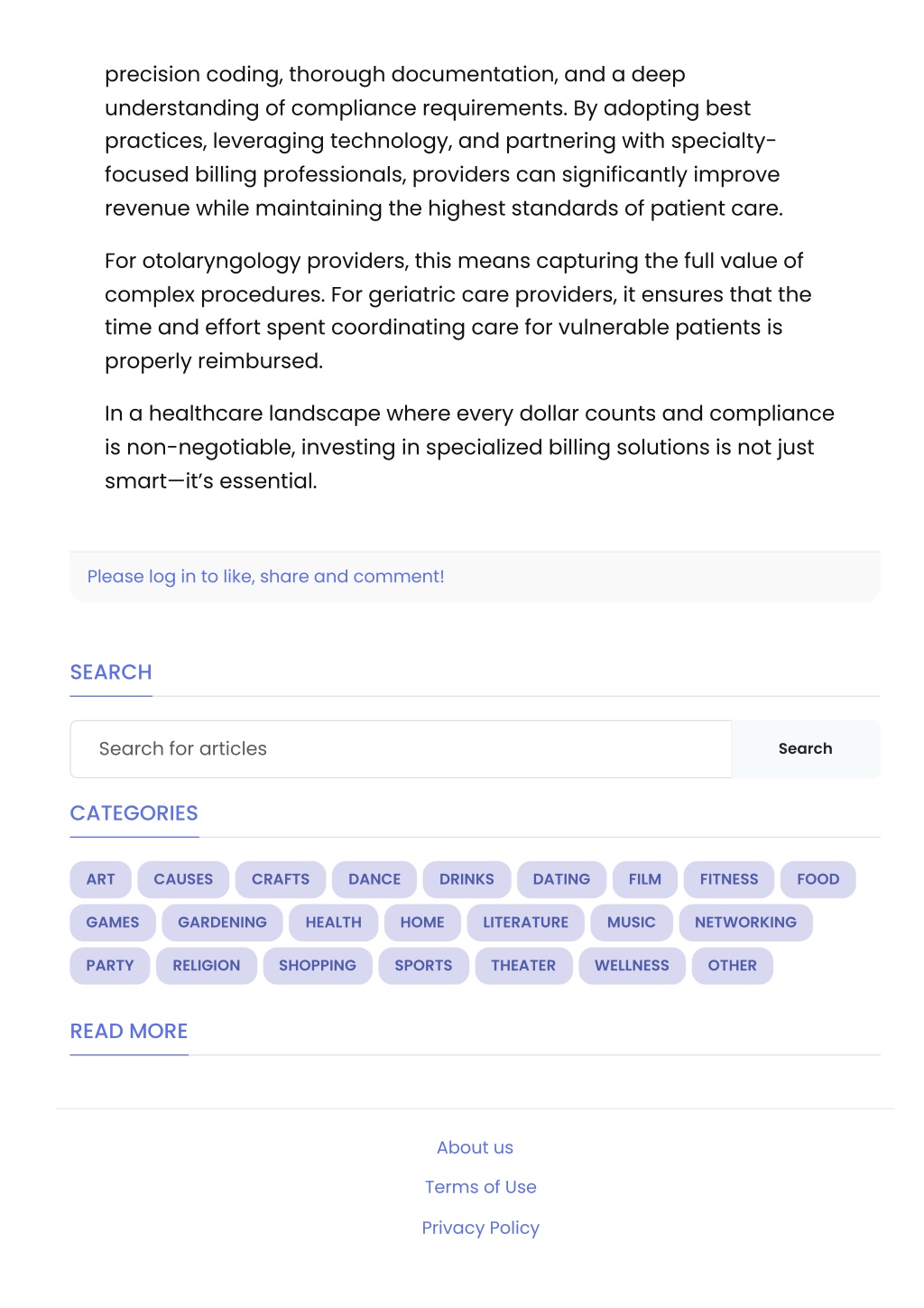View the Terms of Use page
Image resolution: width=924 pixels, height=1308 pixels.
coord(480,1188)
